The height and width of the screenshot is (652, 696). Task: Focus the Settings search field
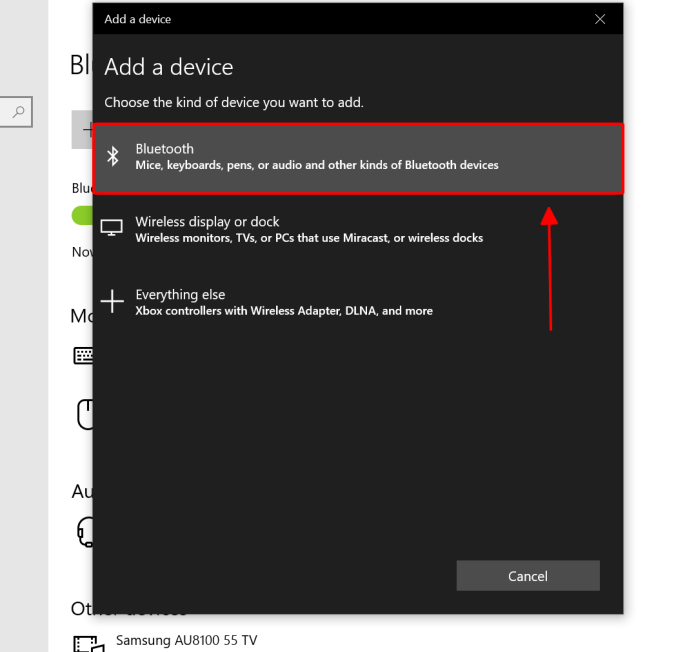point(8,113)
